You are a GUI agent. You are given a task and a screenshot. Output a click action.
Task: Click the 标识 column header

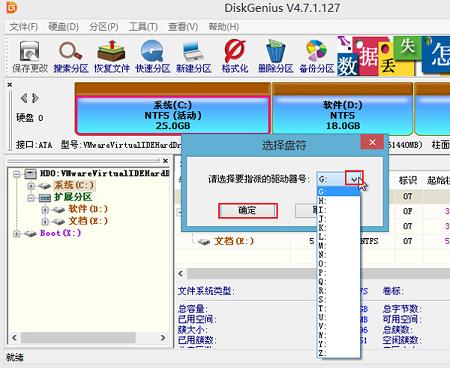[408, 180]
